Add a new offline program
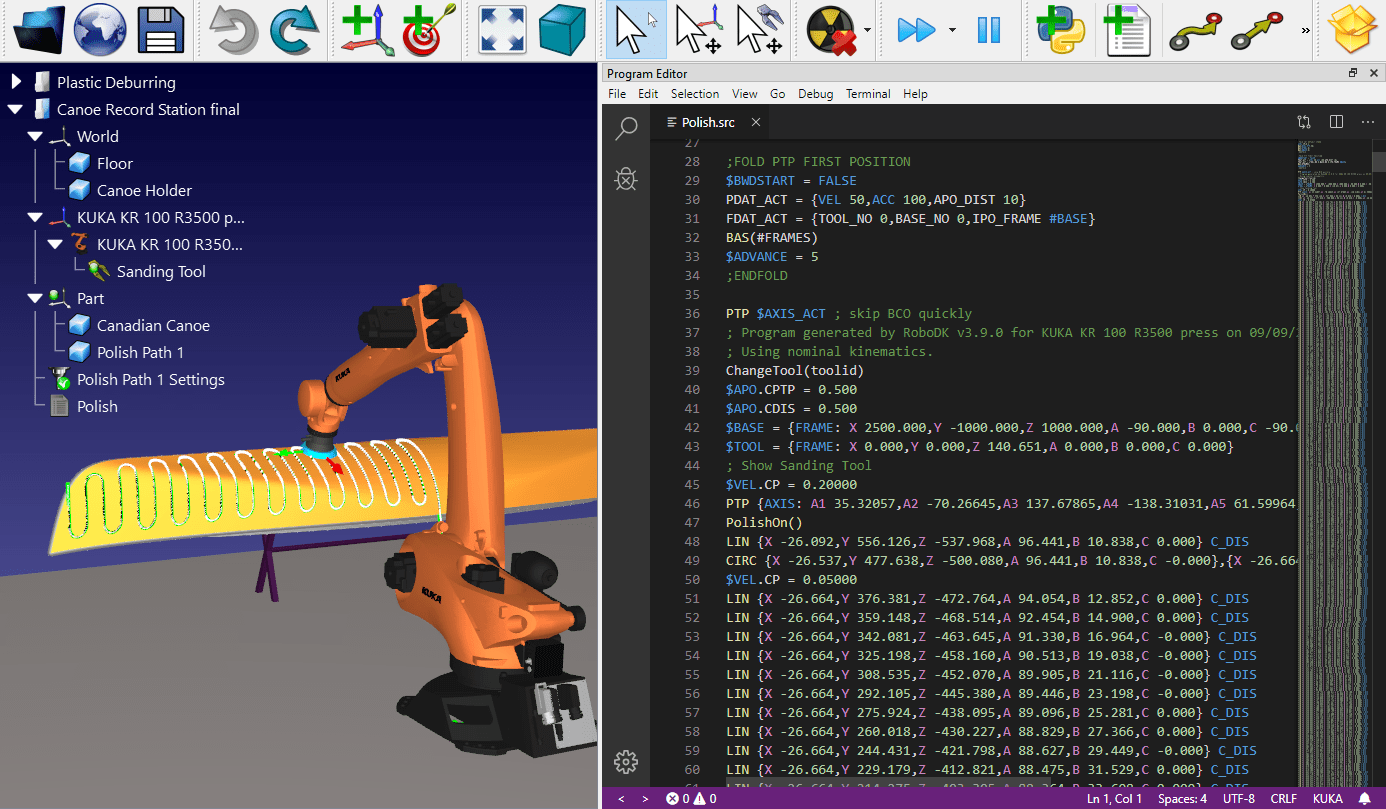This screenshot has height=809, width=1386. [1128, 29]
